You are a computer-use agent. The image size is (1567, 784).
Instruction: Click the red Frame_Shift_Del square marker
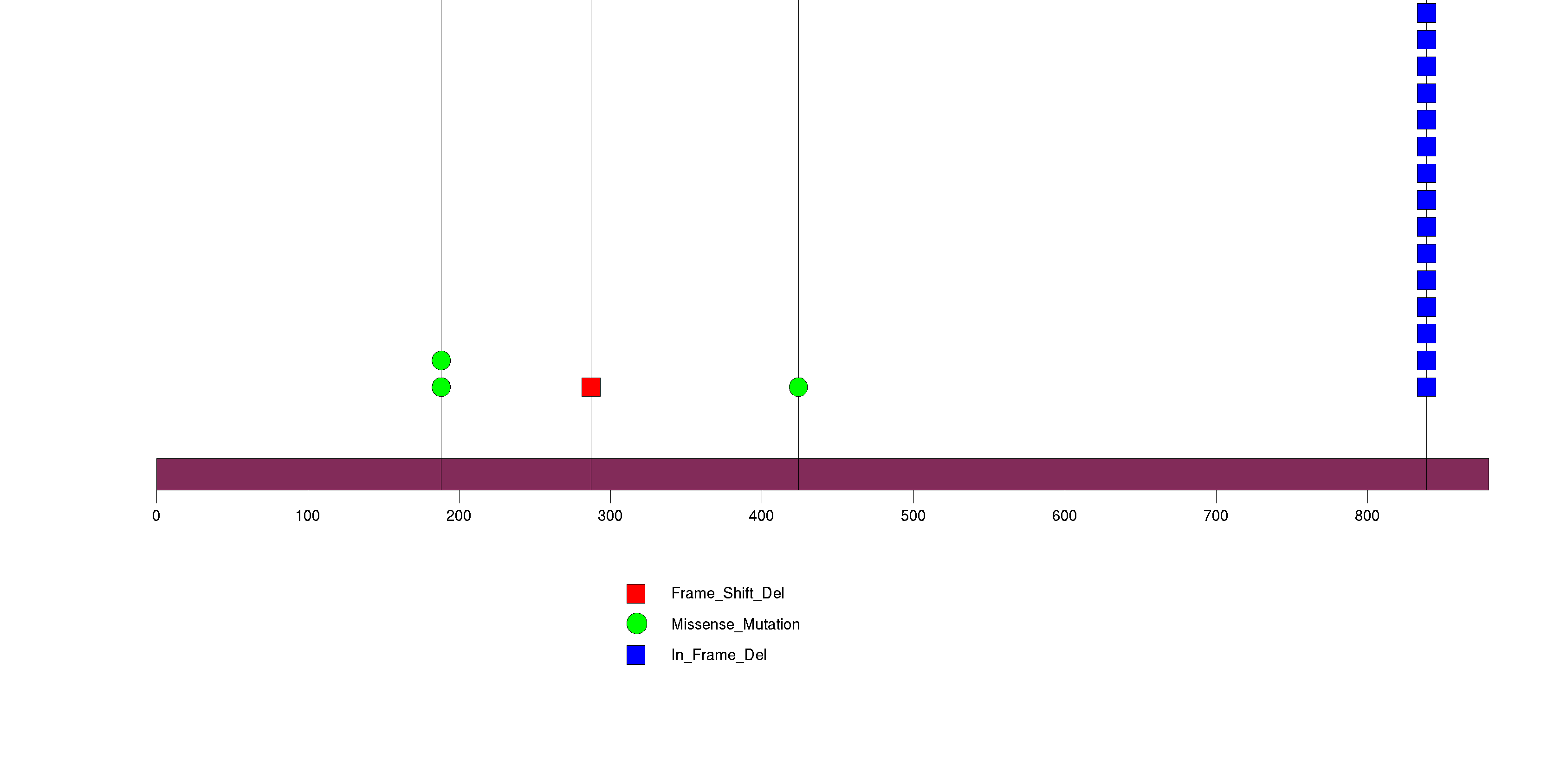click(591, 387)
